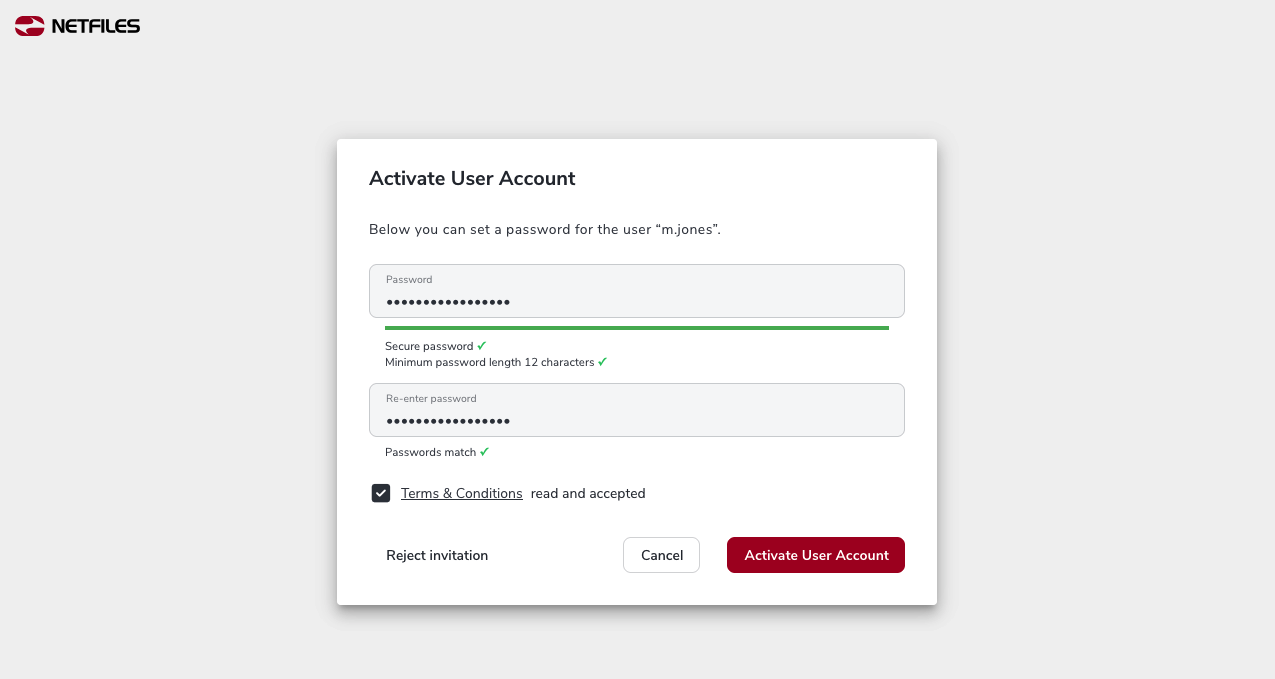1275x679 pixels.
Task: Click the green checkmark beside Secure password
Action: [x=482, y=346]
